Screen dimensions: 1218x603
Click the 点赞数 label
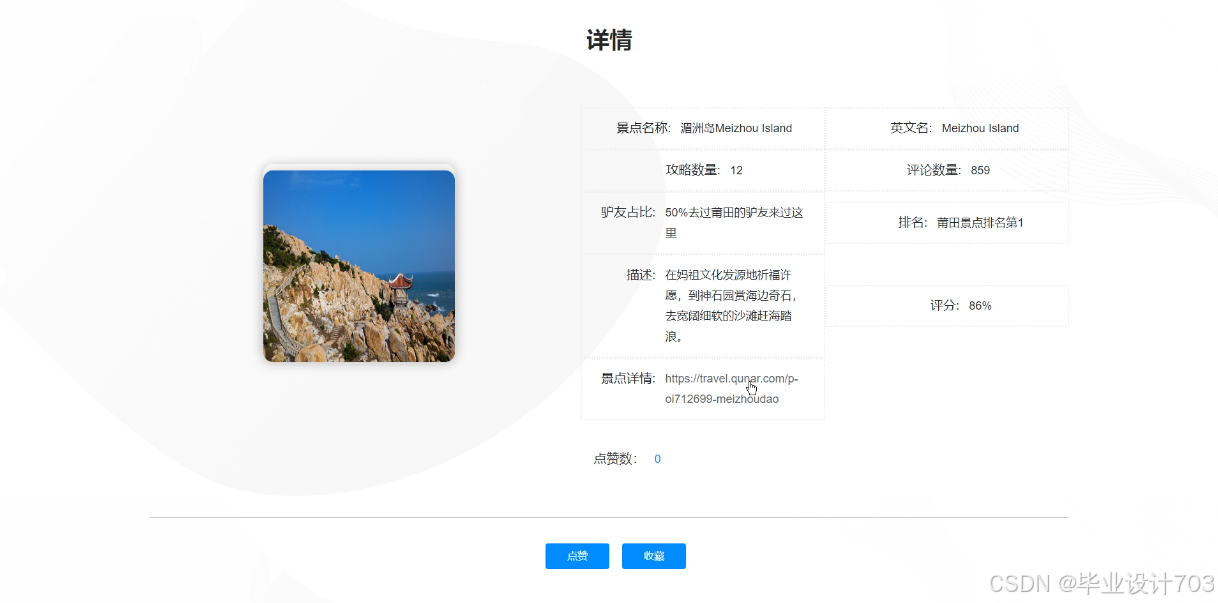click(x=616, y=459)
